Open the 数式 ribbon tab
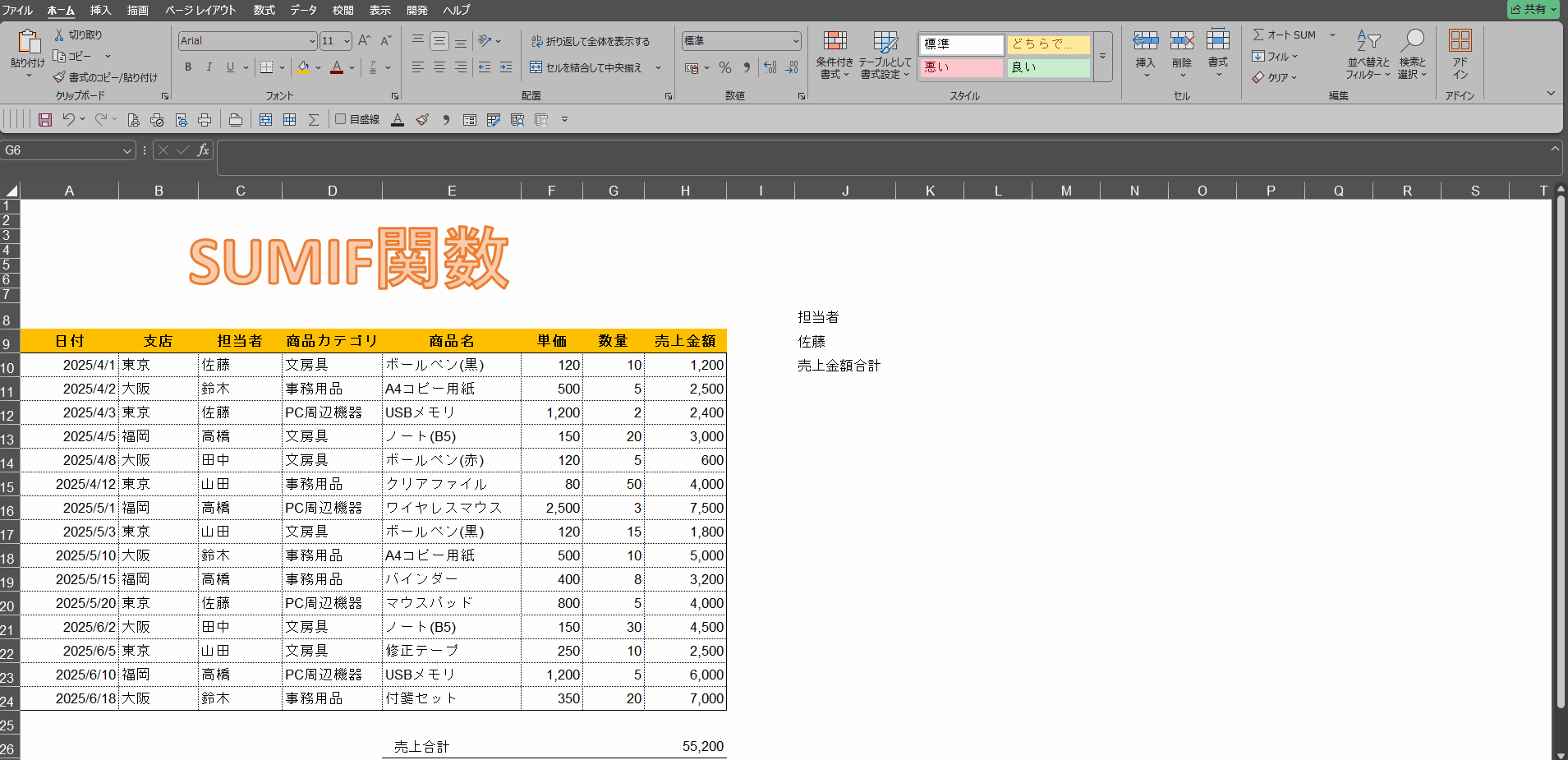Viewport: 1568px width, 760px height. 264,10
